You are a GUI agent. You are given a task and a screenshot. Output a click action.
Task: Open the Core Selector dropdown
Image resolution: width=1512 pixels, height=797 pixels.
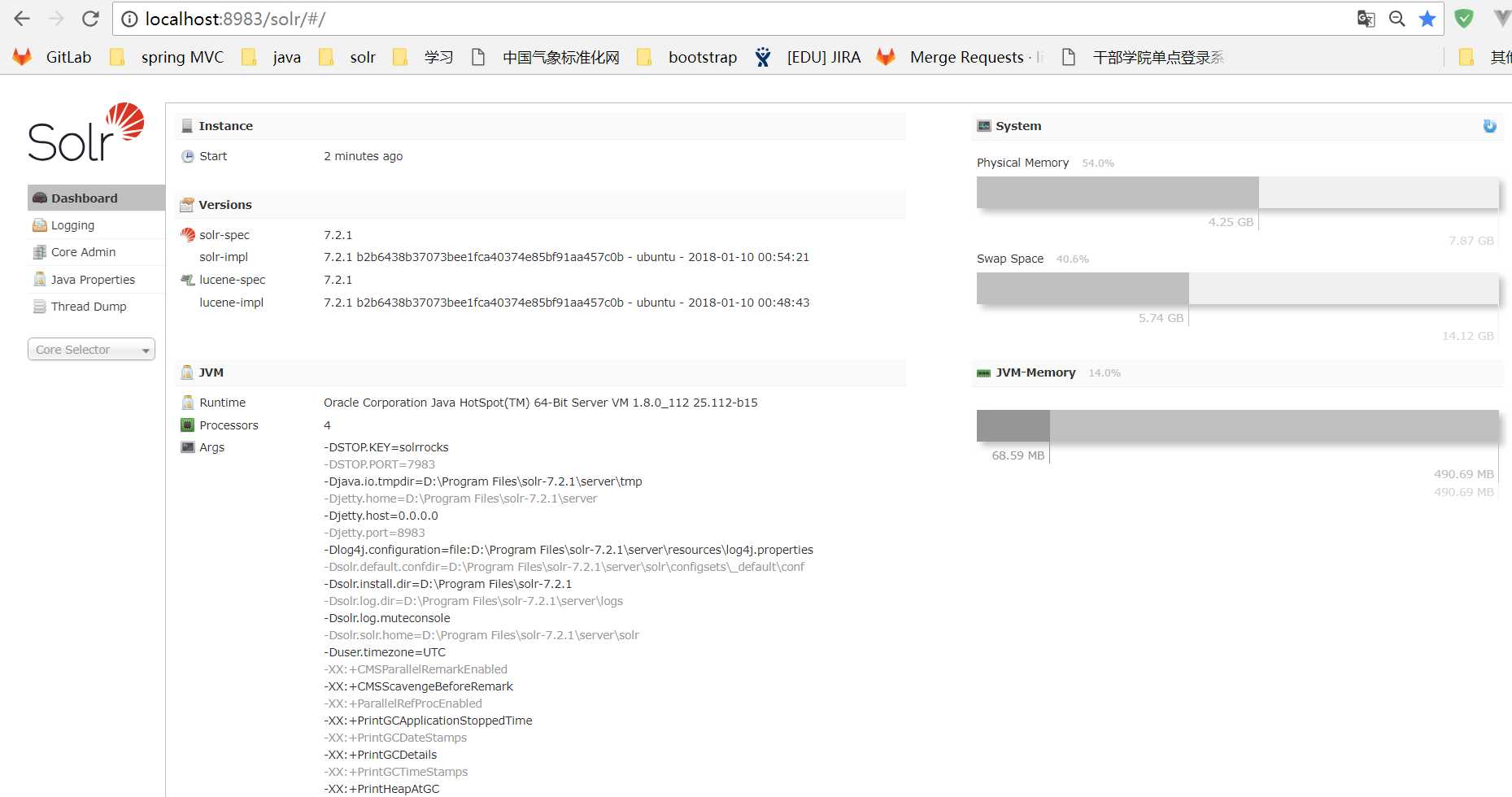click(x=91, y=350)
